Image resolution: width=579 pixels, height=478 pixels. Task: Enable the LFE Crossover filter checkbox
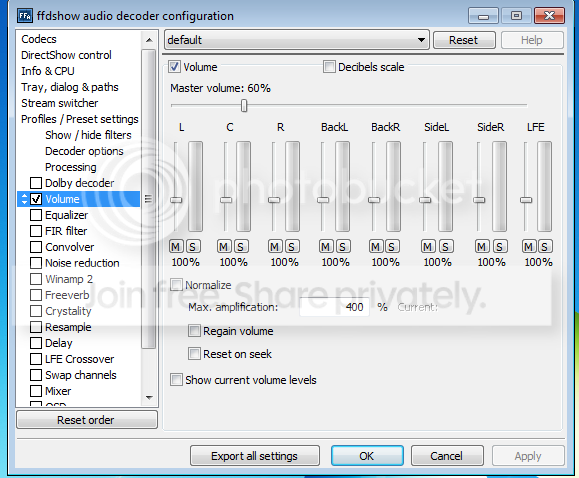(x=36, y=359)
